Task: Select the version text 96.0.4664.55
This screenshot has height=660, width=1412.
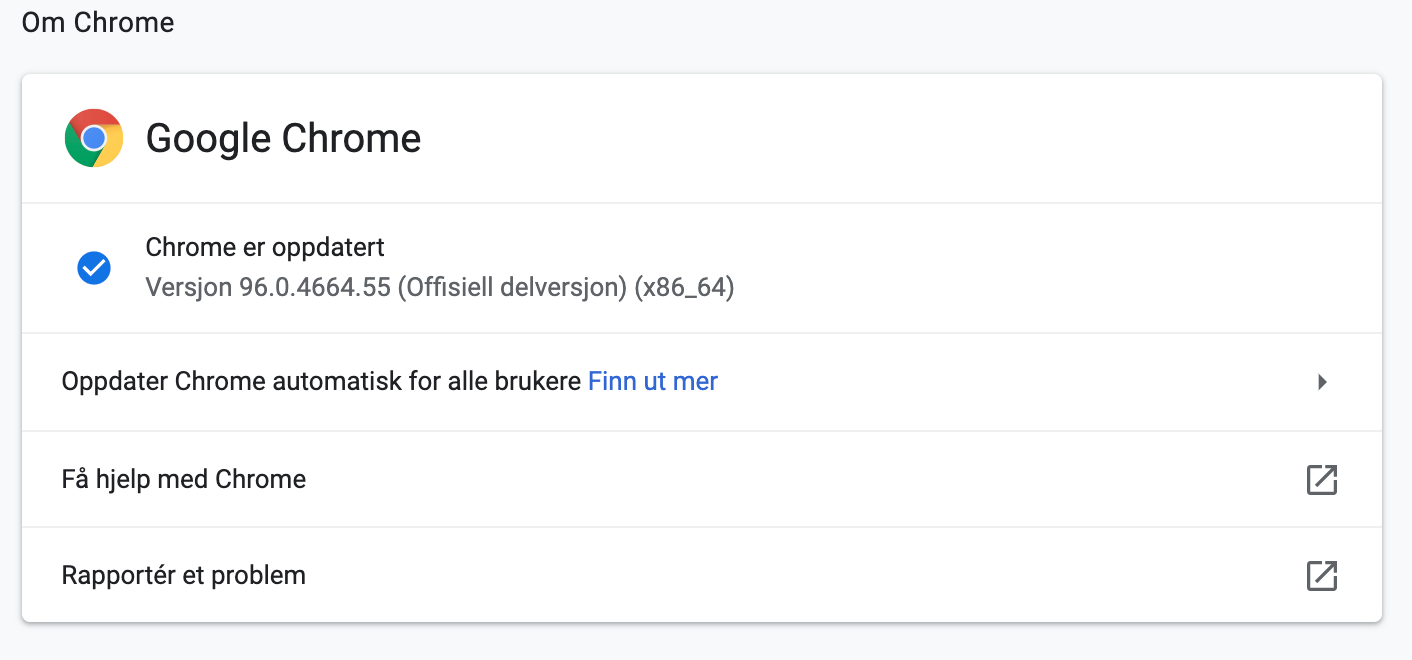Action: [x=440, y=287]
